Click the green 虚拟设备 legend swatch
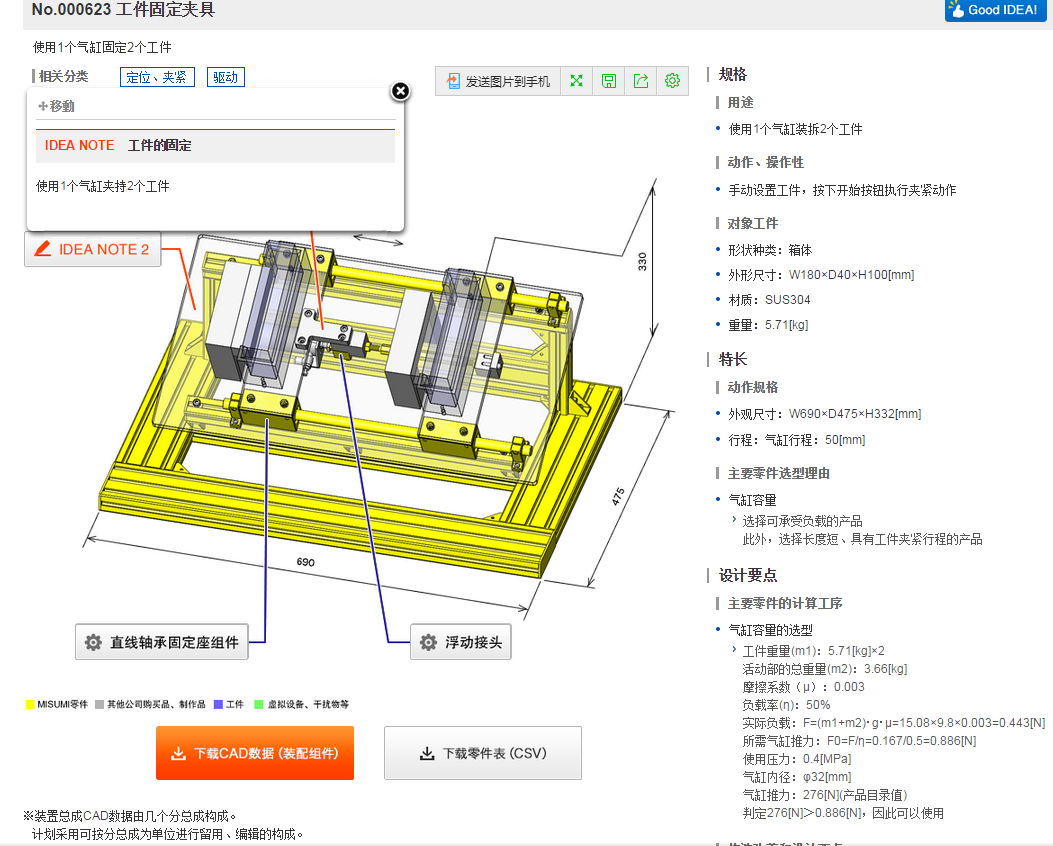The width and height of the screenshot is (1053, 846). coord(259,705)
